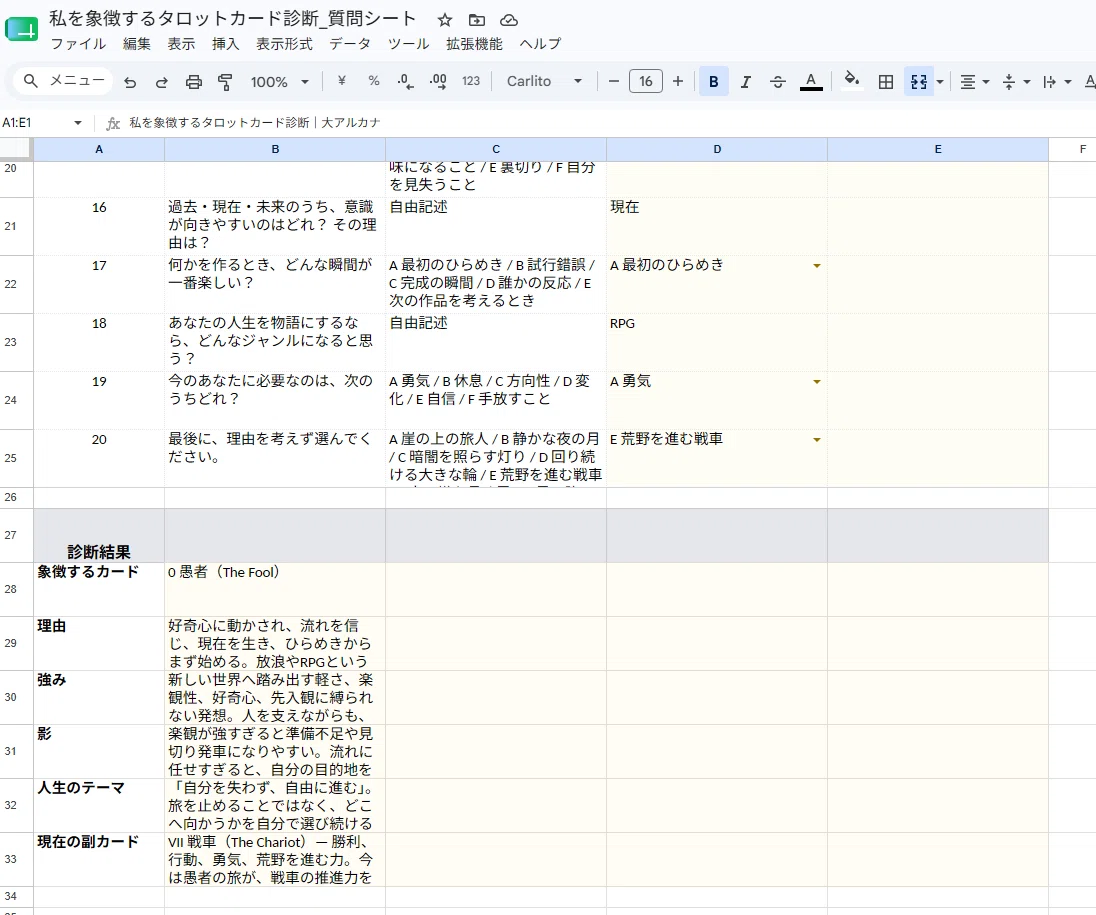Toggle strikethrough formatting
The image size is (1096, 915).
click(x=777, y=81)
